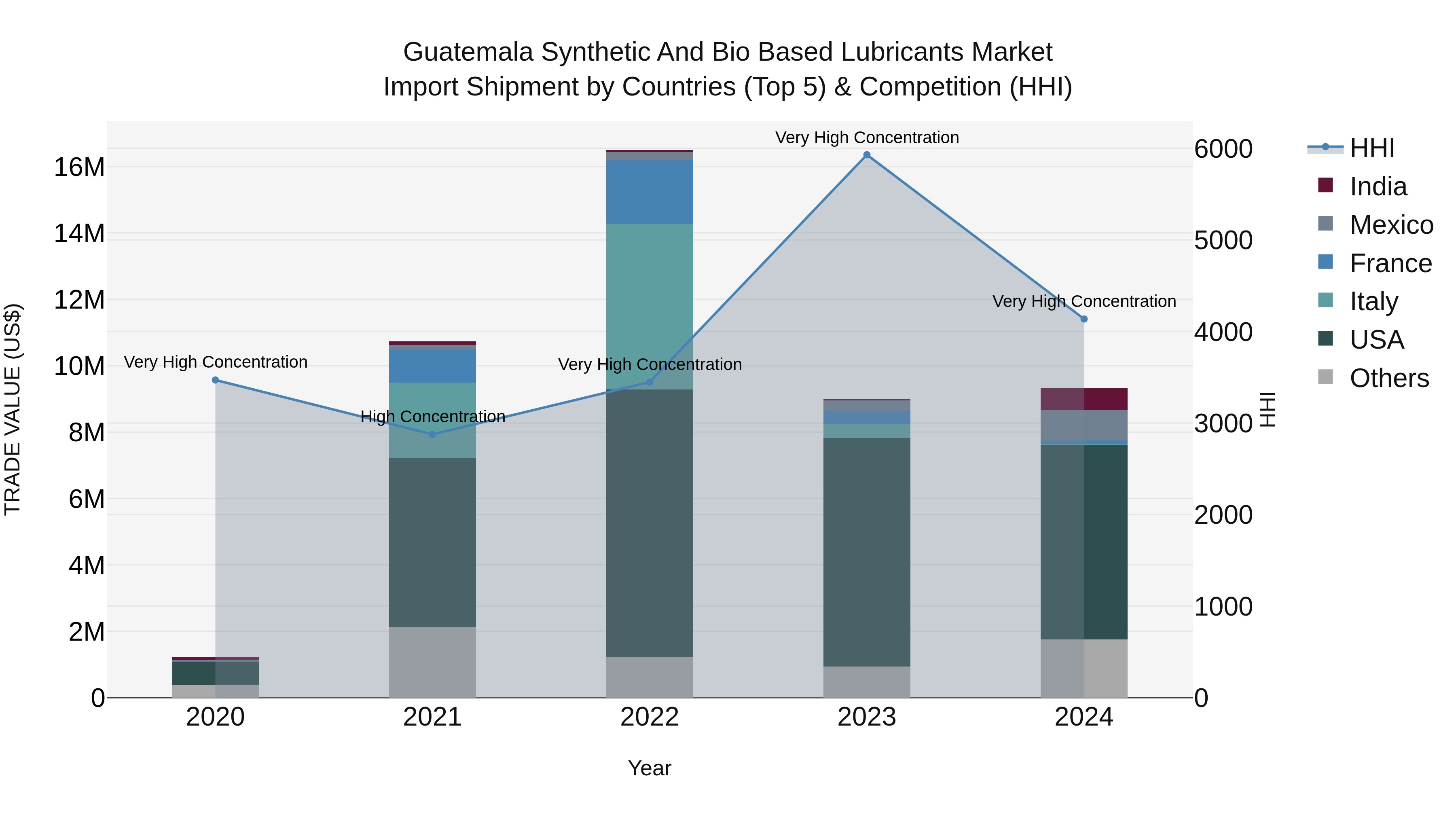This screenshot has height=819, width=1456.
Task: Click the India legend label
Action: [x=1379, y=186]
